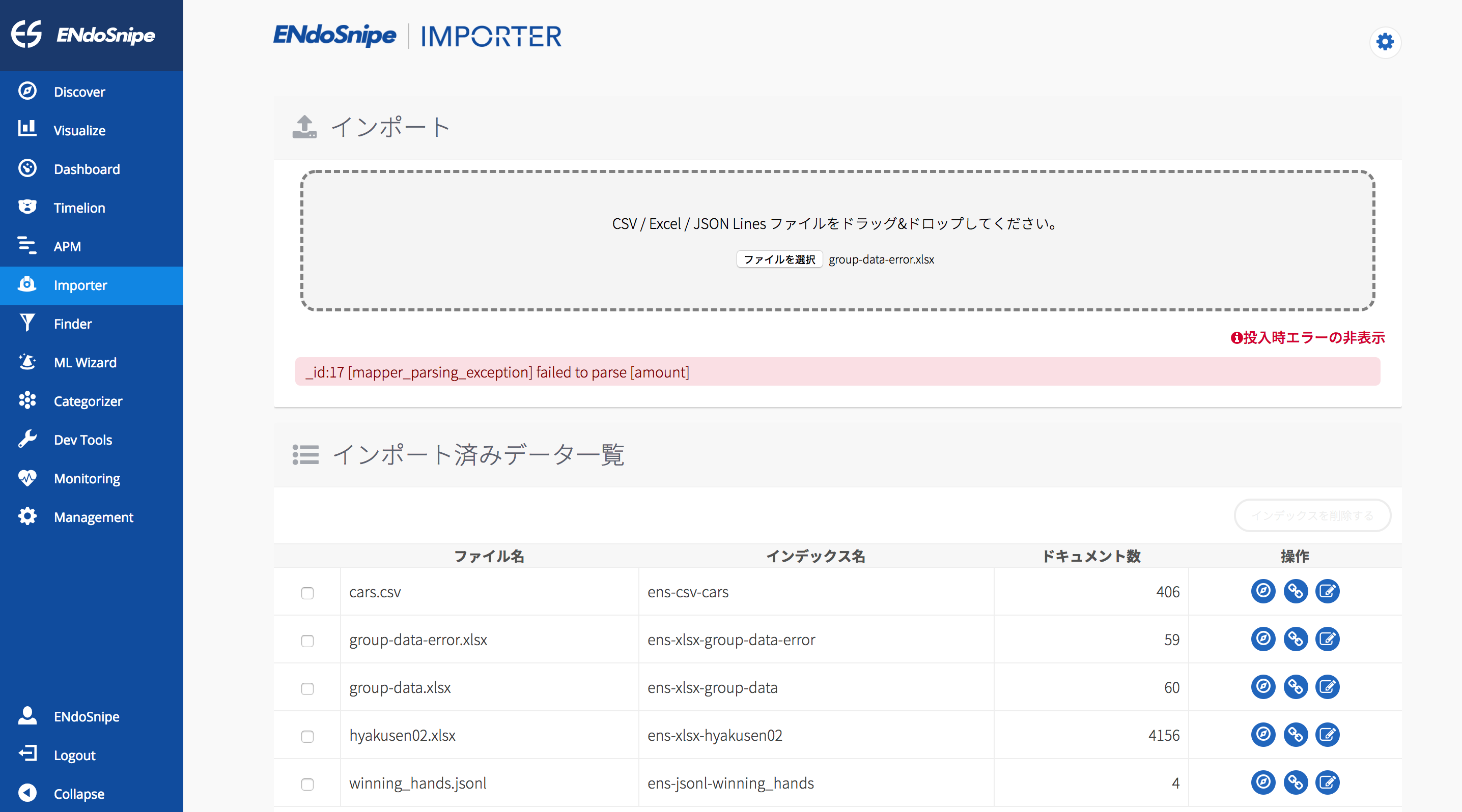
Task: Click the Collapse sidebar arrow icon
Action: point(27,792)
